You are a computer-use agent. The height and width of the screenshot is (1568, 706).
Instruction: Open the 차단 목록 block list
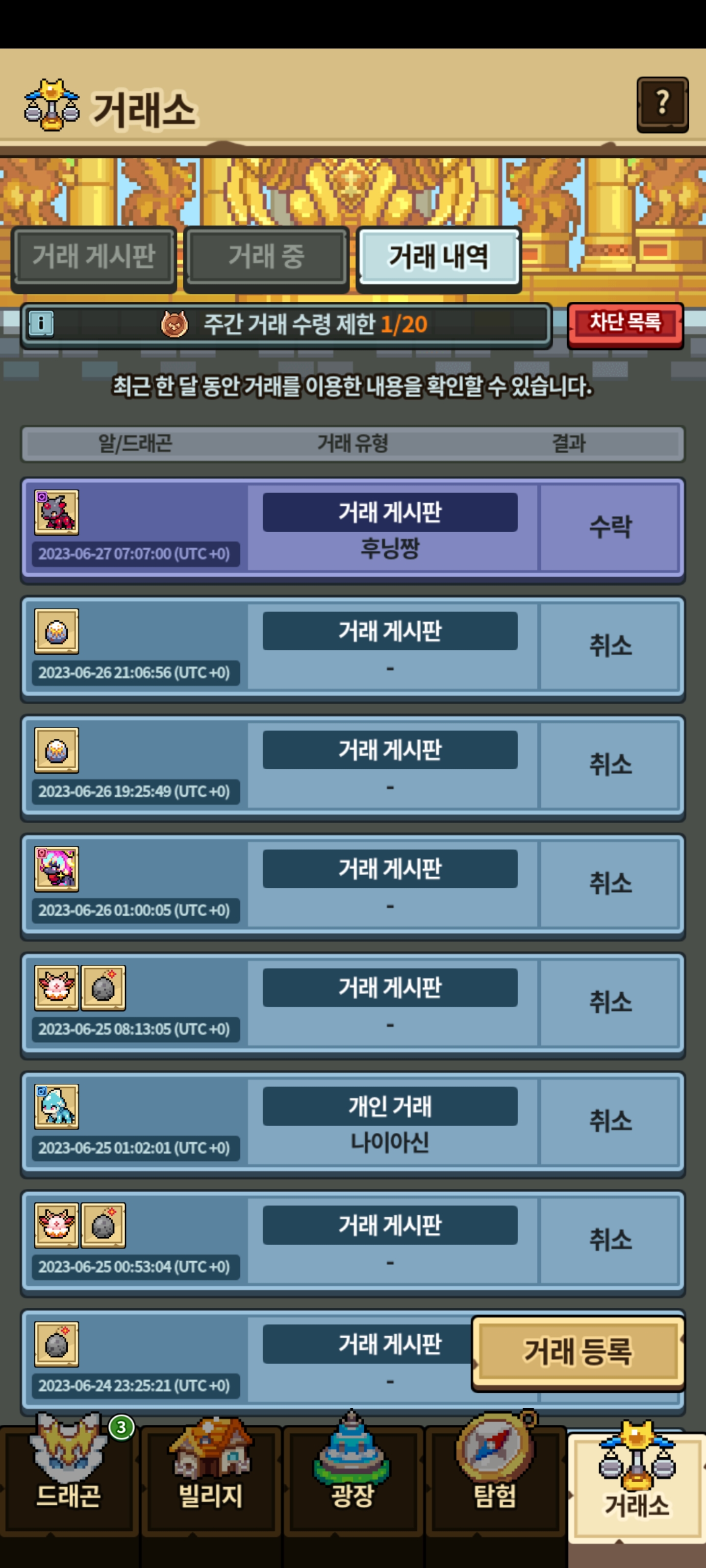[x=625, y=324]
